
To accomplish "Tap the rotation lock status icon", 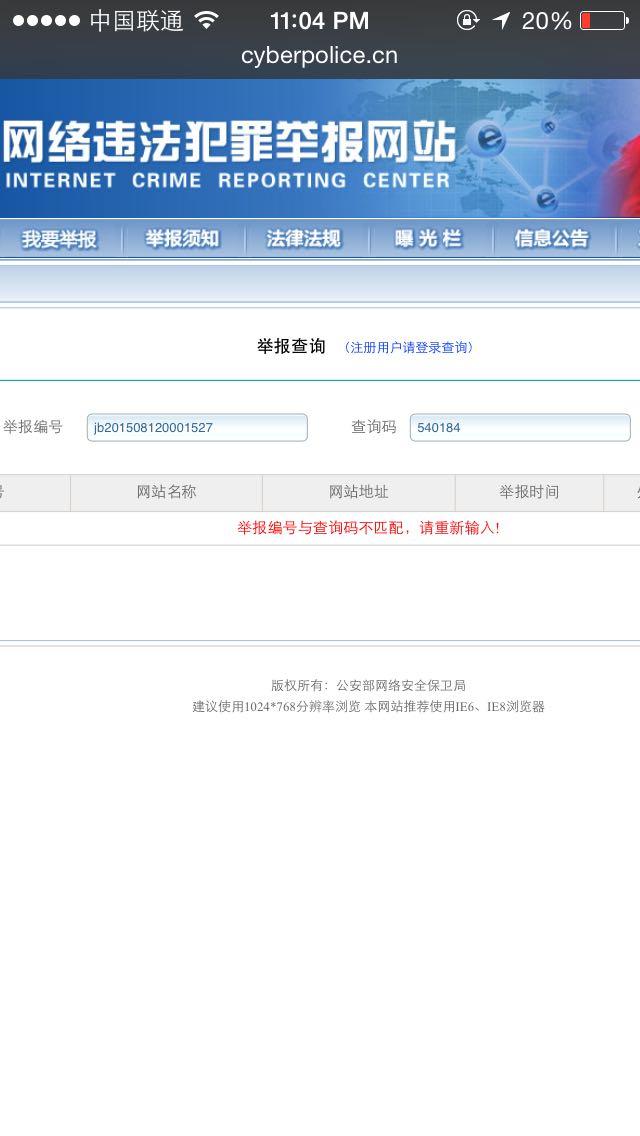I will coord(467,20).
